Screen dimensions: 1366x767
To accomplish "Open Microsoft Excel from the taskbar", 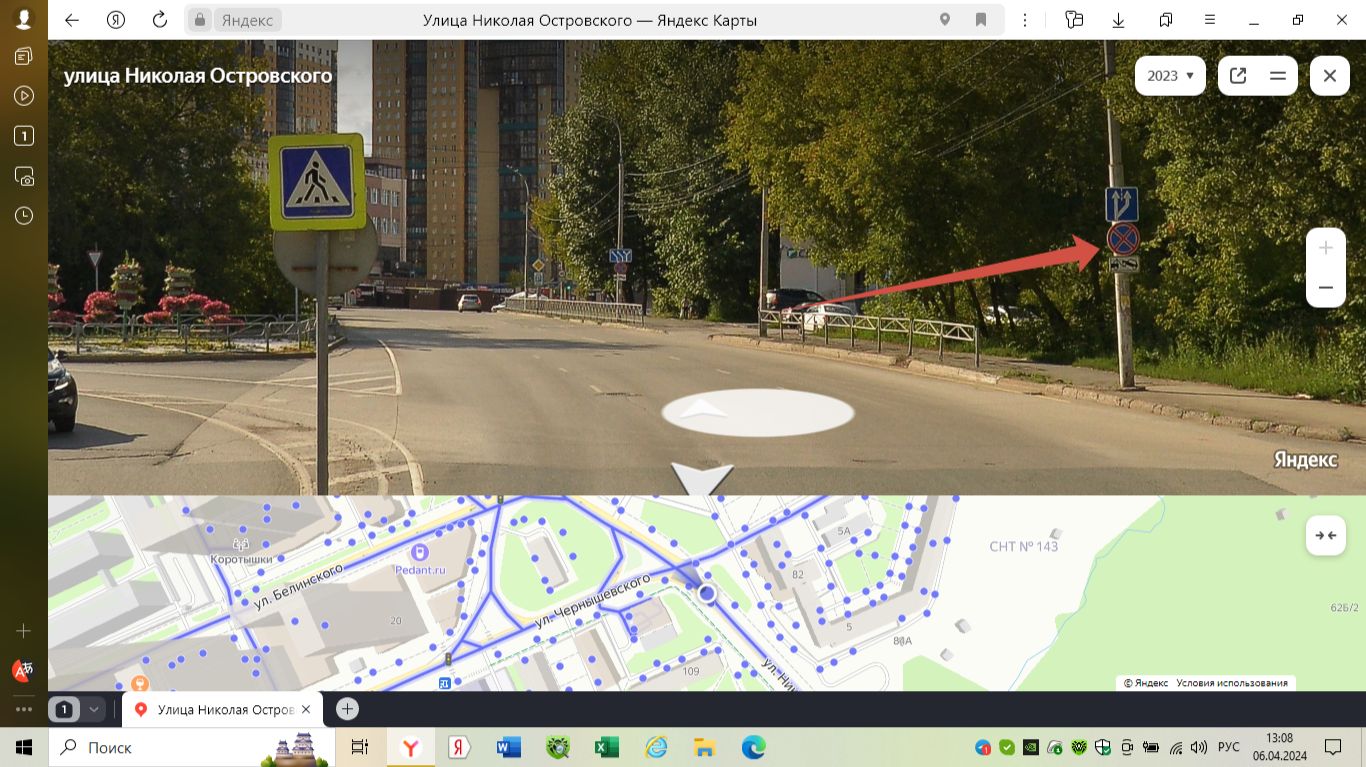I will coord(606,747).
